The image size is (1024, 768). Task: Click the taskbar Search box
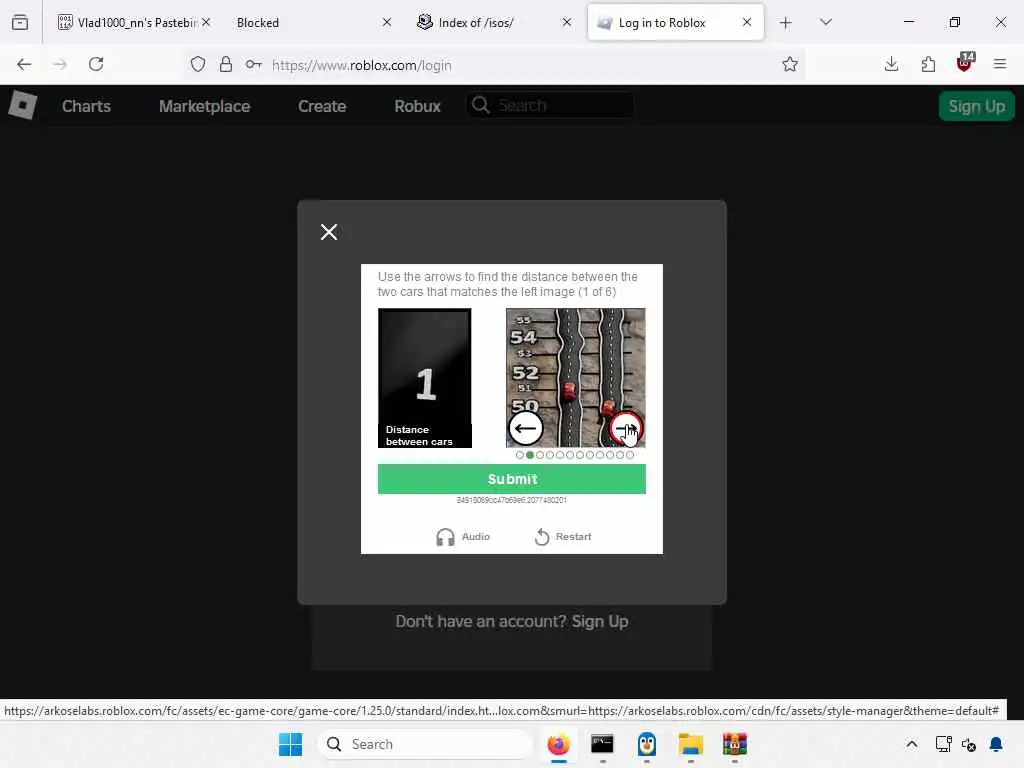(x=425, y=744)
